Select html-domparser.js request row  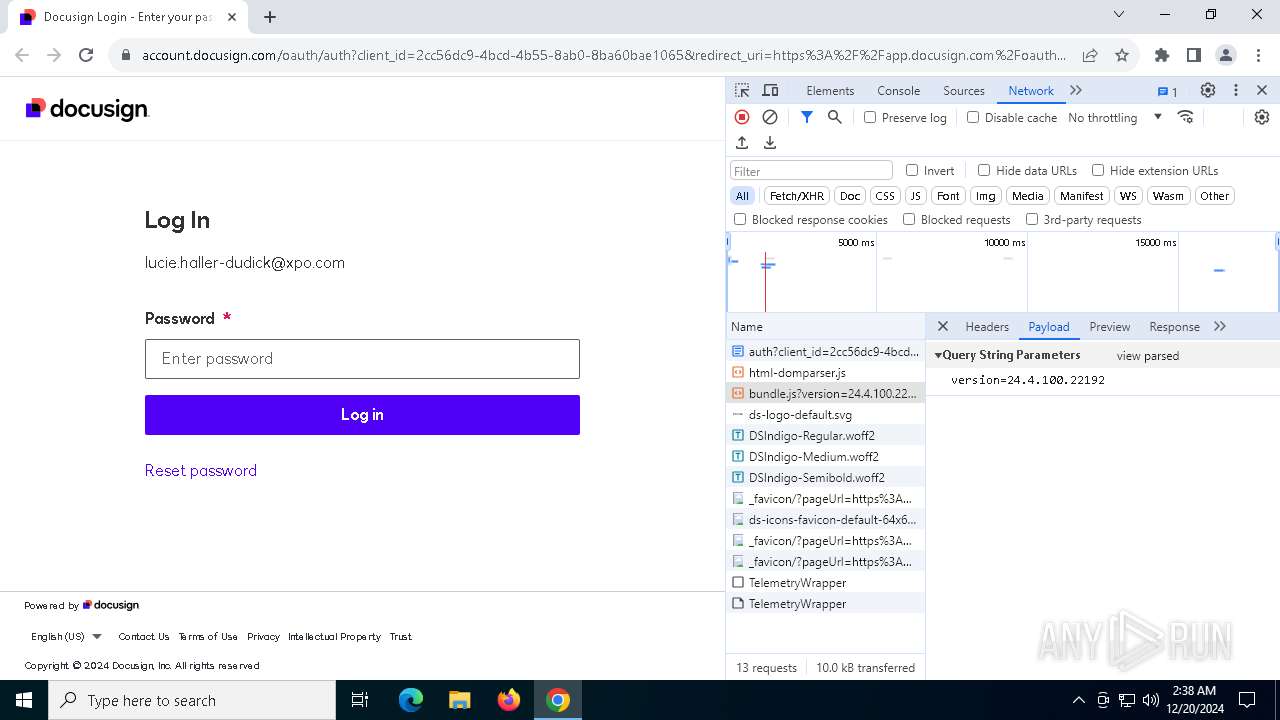click(825, 373)
